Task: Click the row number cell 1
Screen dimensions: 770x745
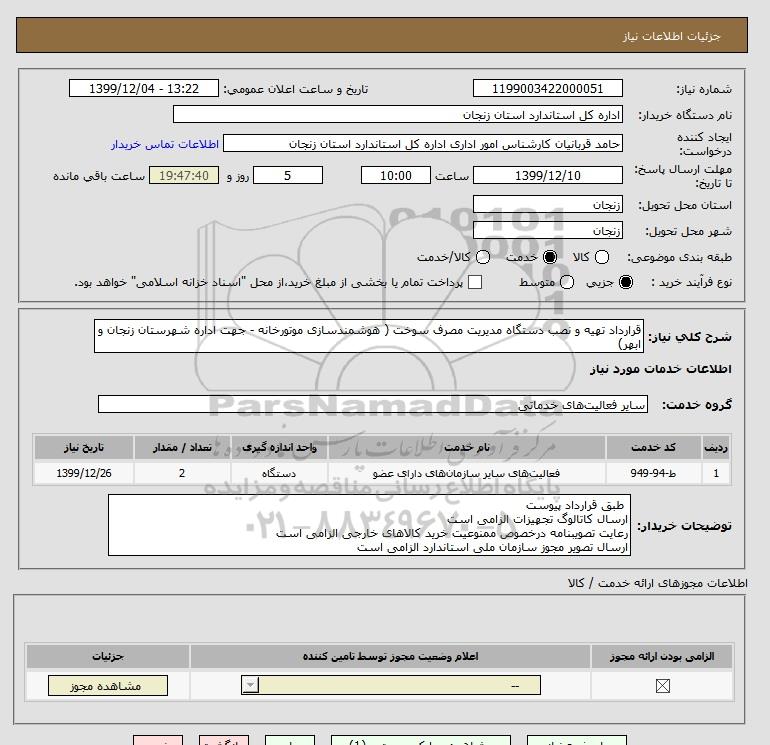Action: tap(715, 473)
